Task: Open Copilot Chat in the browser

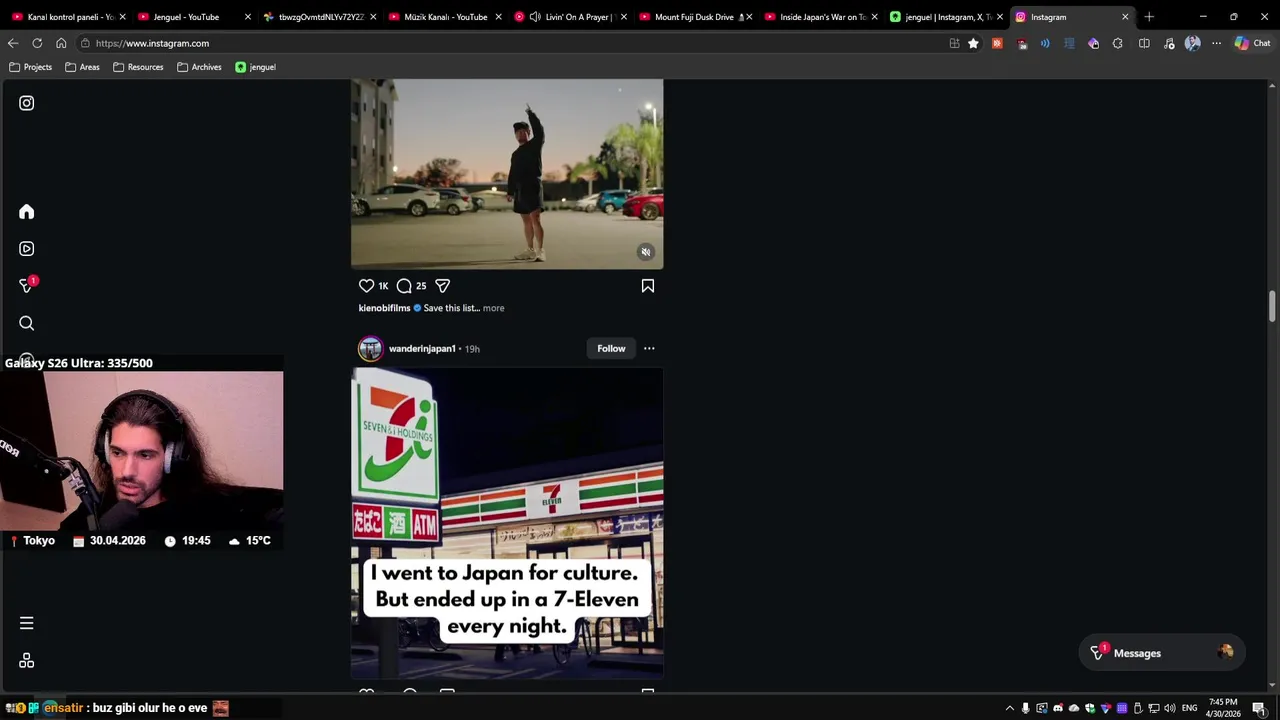Action: 1252,43
